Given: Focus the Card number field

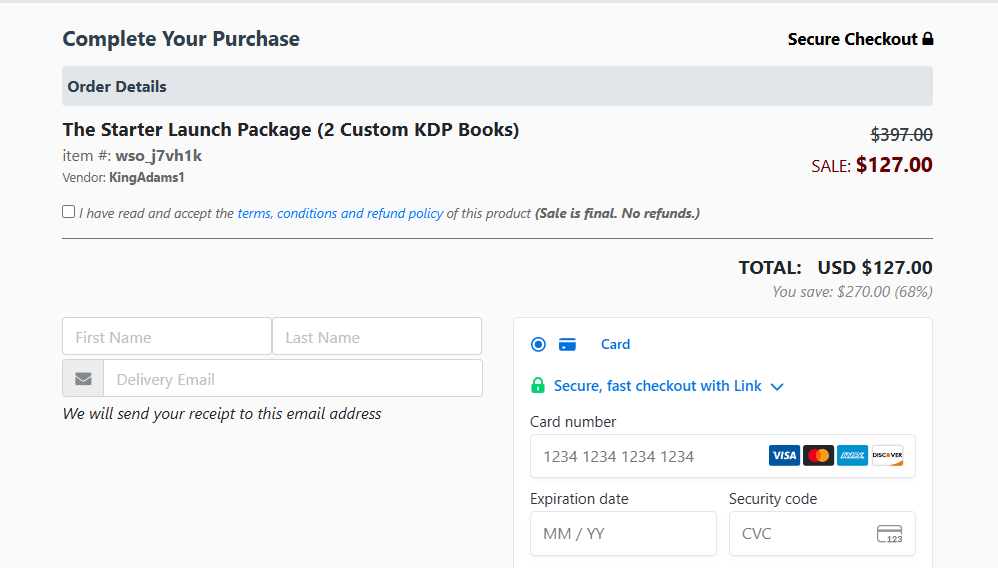Looking at the screenshot, I should pos(722,456).
